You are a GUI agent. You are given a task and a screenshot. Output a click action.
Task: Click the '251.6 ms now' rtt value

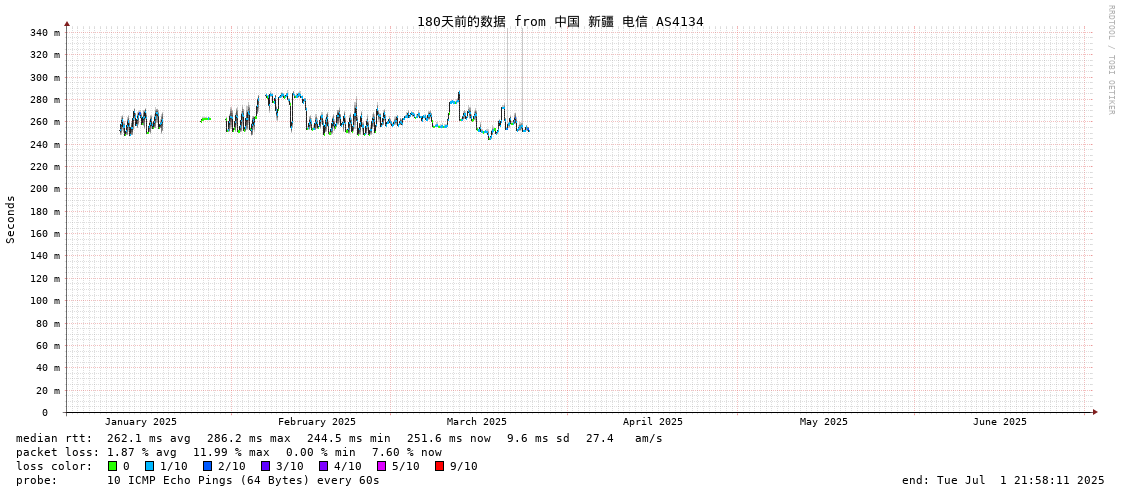[x=450, y=438]
